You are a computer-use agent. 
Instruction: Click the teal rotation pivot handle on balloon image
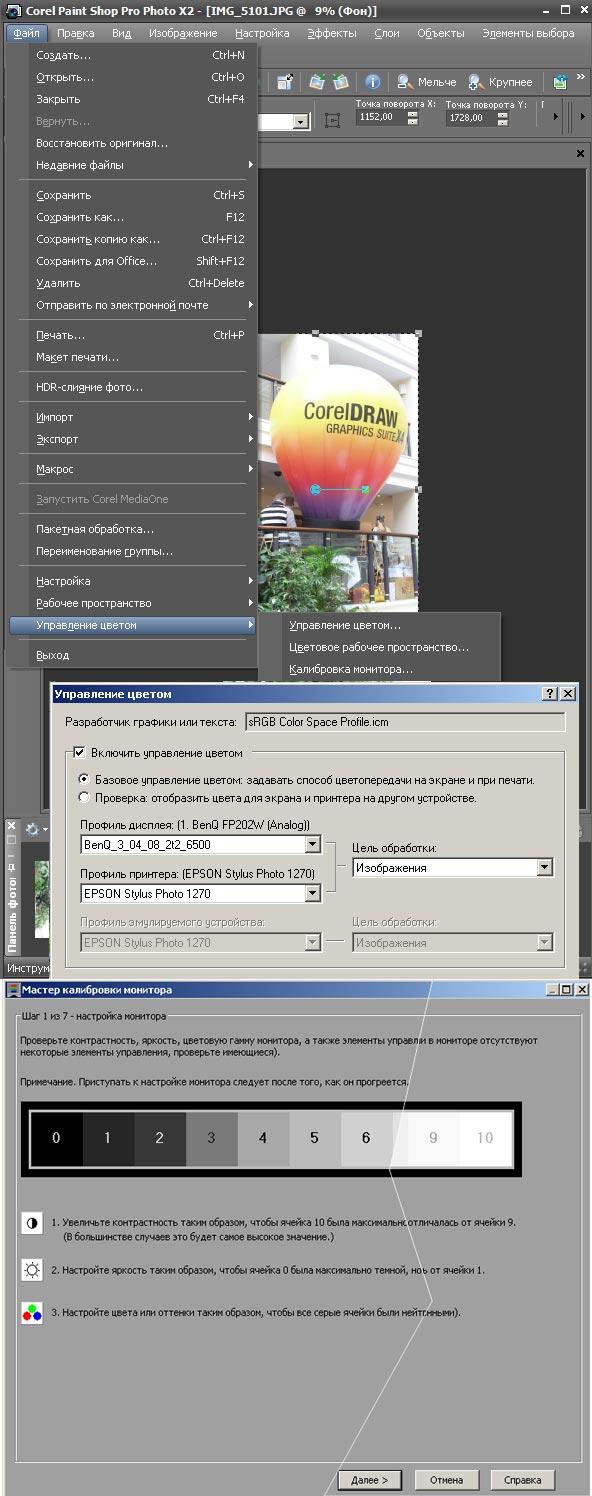coord(316,490)
